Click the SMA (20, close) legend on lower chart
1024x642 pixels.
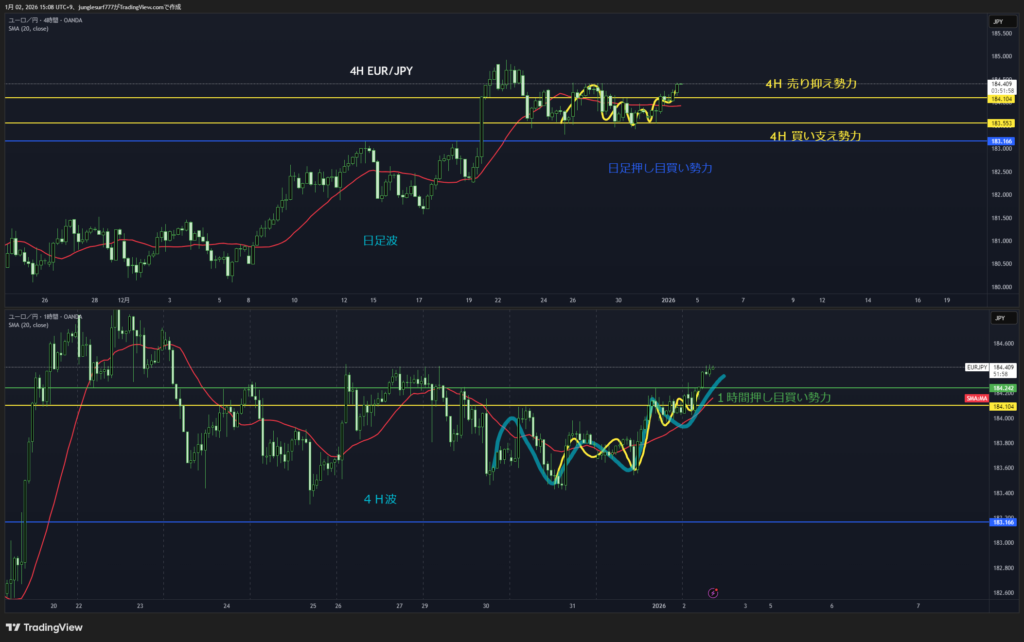pos(28,325)
